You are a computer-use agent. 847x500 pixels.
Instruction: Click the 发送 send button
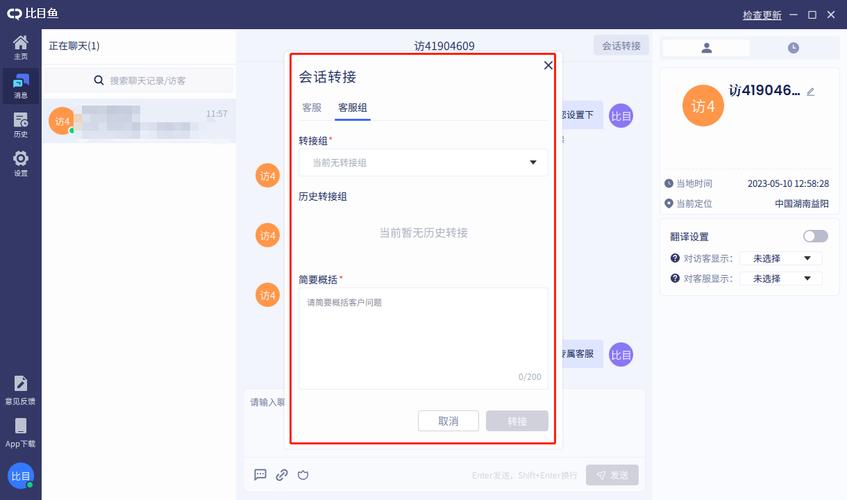point(612,475)
